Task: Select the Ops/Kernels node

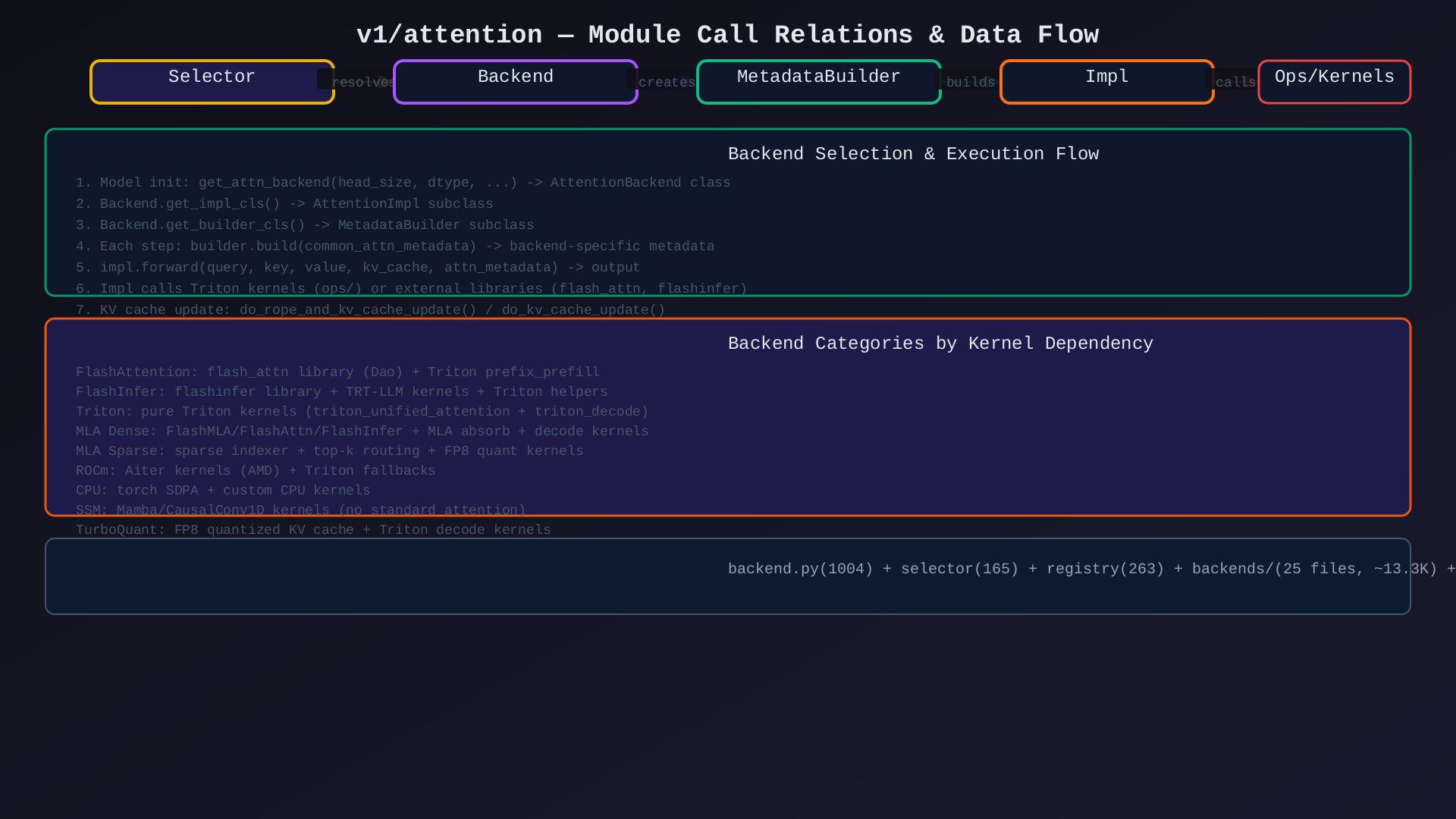Action: click(1334, 82)
